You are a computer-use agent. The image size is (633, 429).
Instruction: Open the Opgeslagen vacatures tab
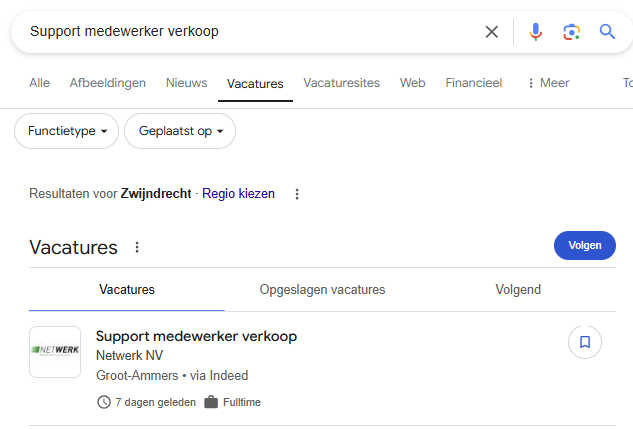point(322,290)
